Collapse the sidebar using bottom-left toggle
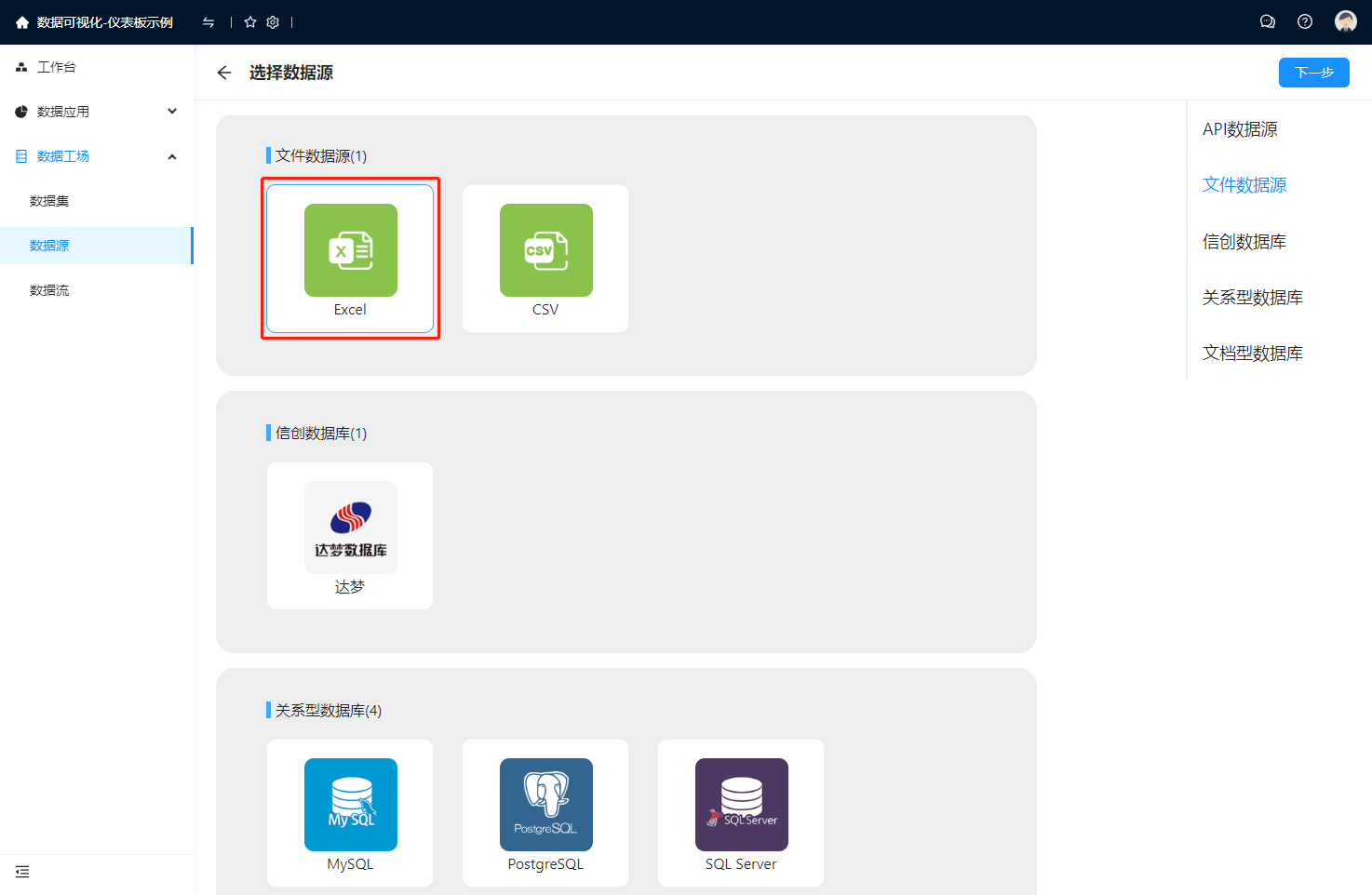Screen dimensions: 1372x895 click(x=22, y=872)
